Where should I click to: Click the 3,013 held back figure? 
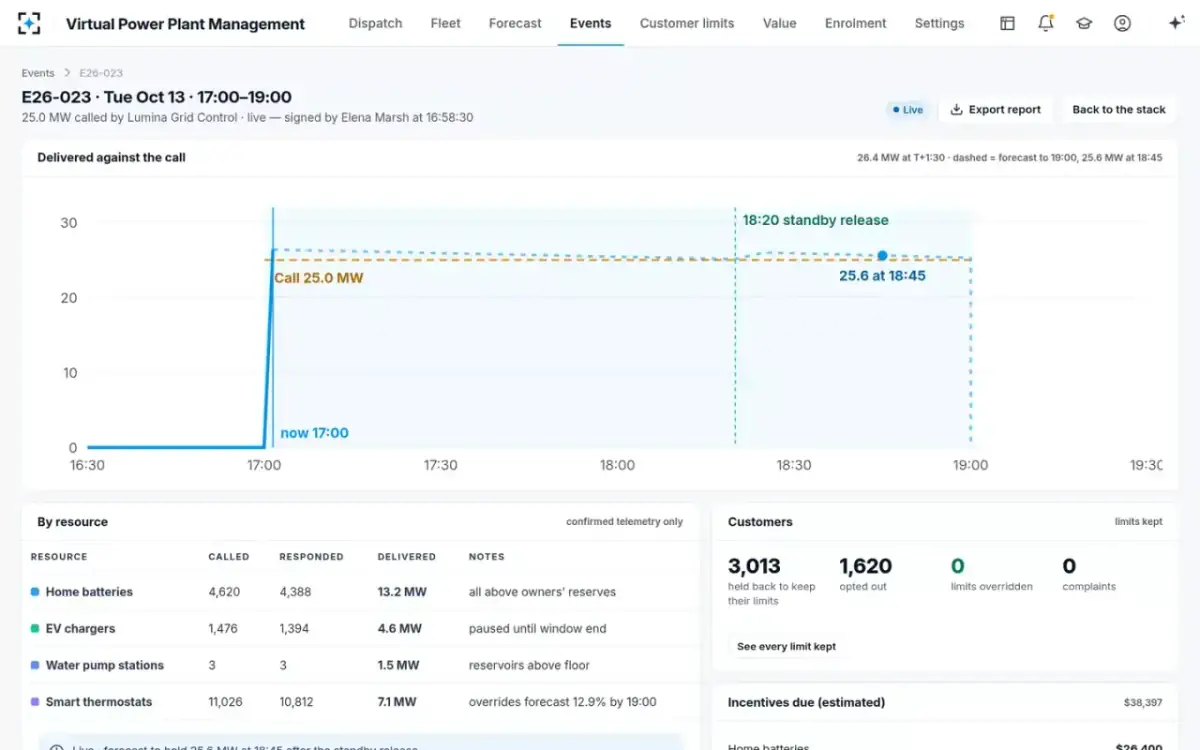pyautogui.click(x=754, y=566)
